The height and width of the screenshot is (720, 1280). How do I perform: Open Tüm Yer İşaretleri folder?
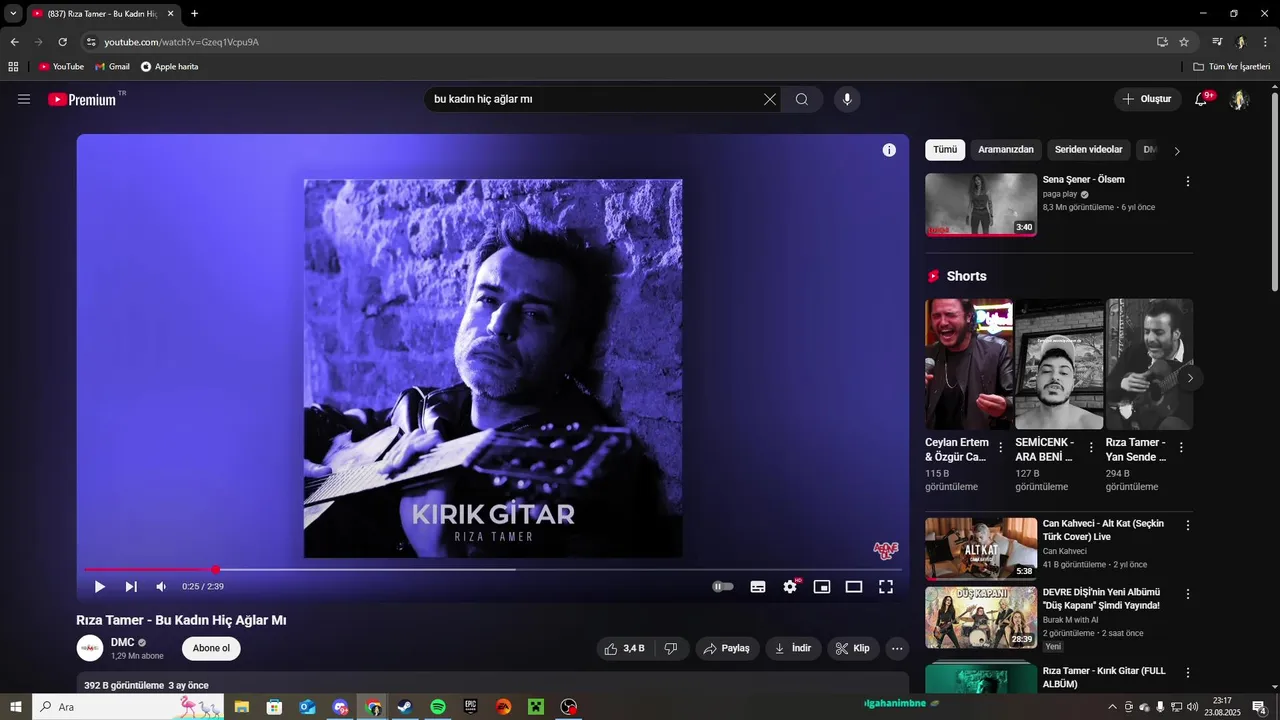(x=1232, y=67)
